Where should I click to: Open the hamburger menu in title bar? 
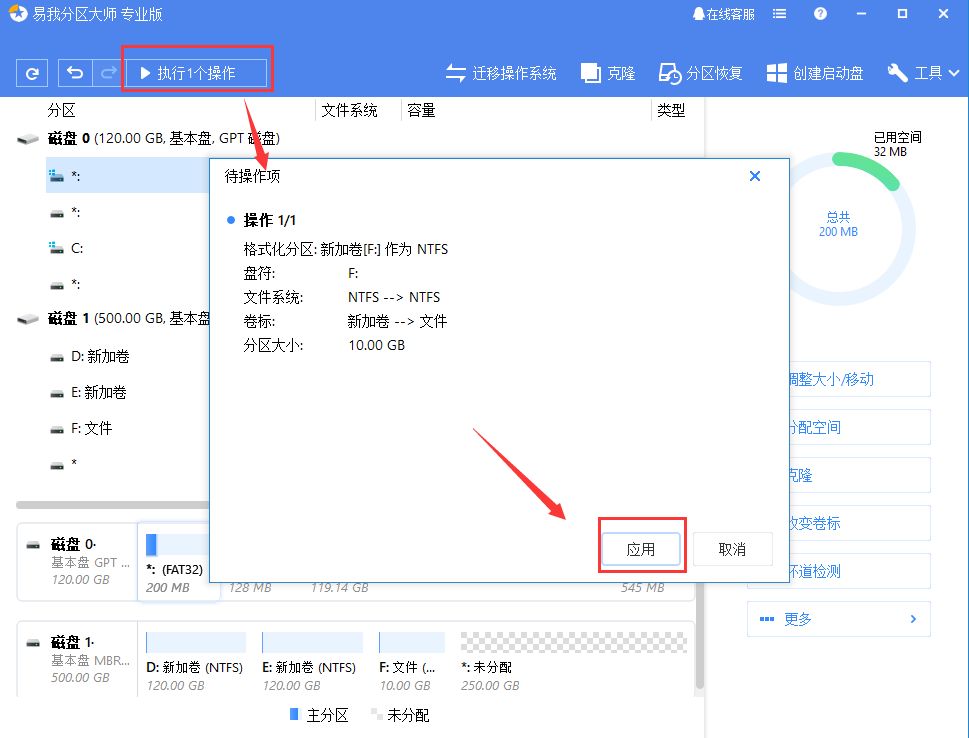click(x=779, y=14)
